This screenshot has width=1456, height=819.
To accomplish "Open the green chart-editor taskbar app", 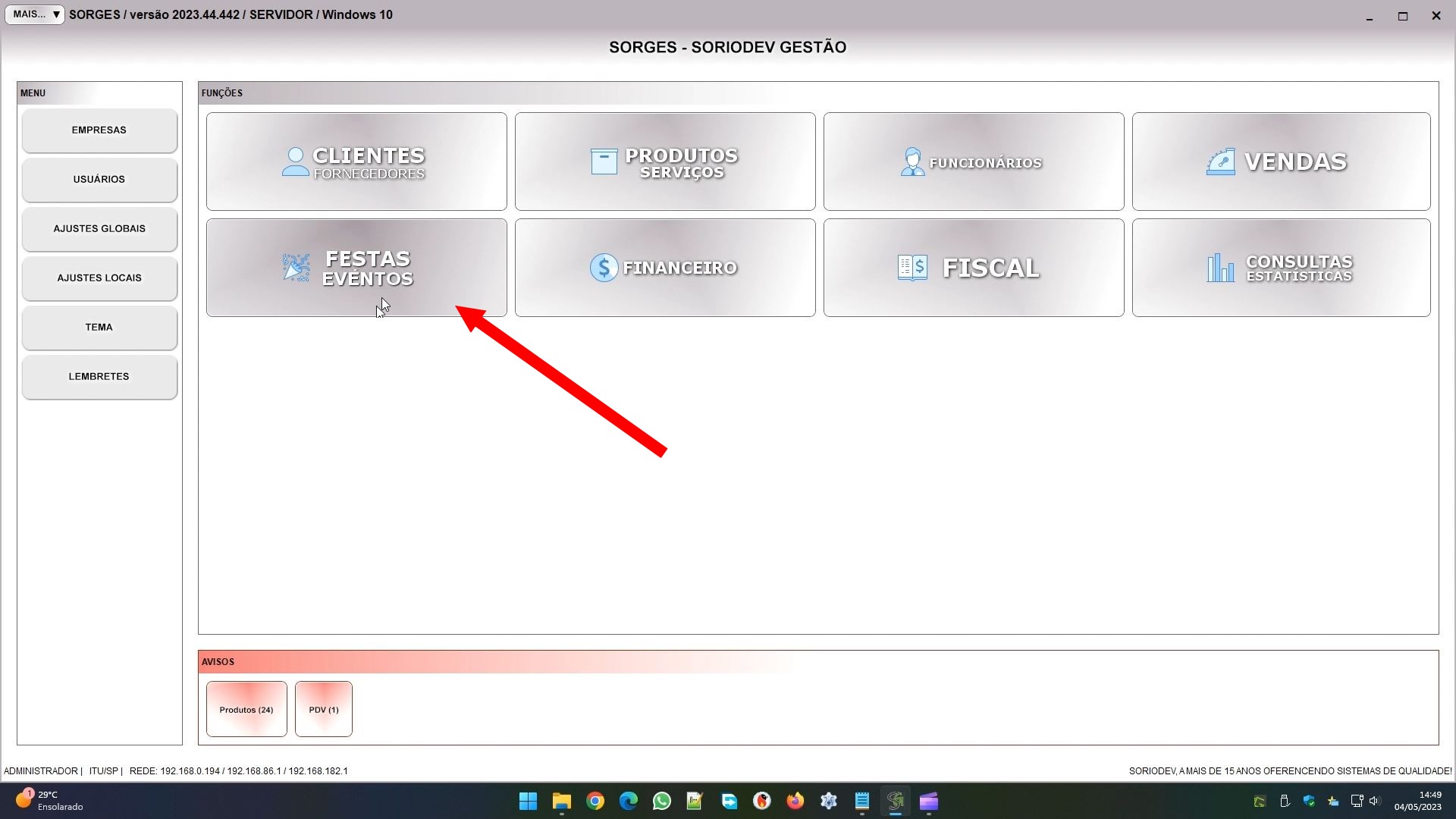I will (695, 801).
